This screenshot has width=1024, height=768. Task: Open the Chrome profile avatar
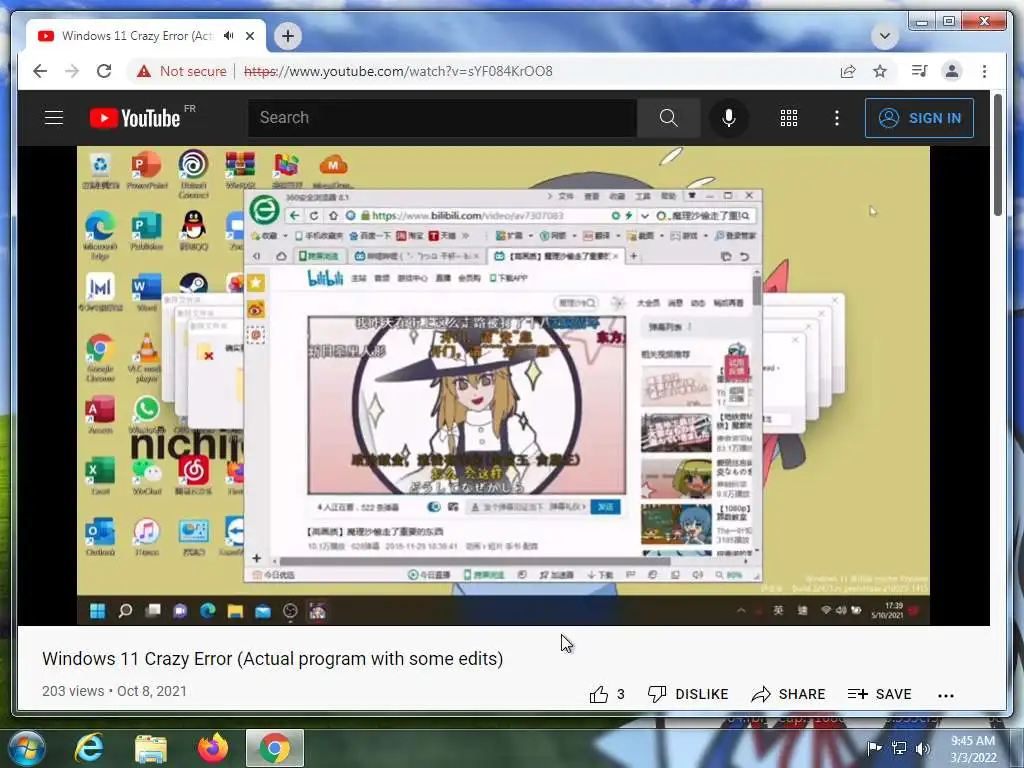tap(952, 71)
